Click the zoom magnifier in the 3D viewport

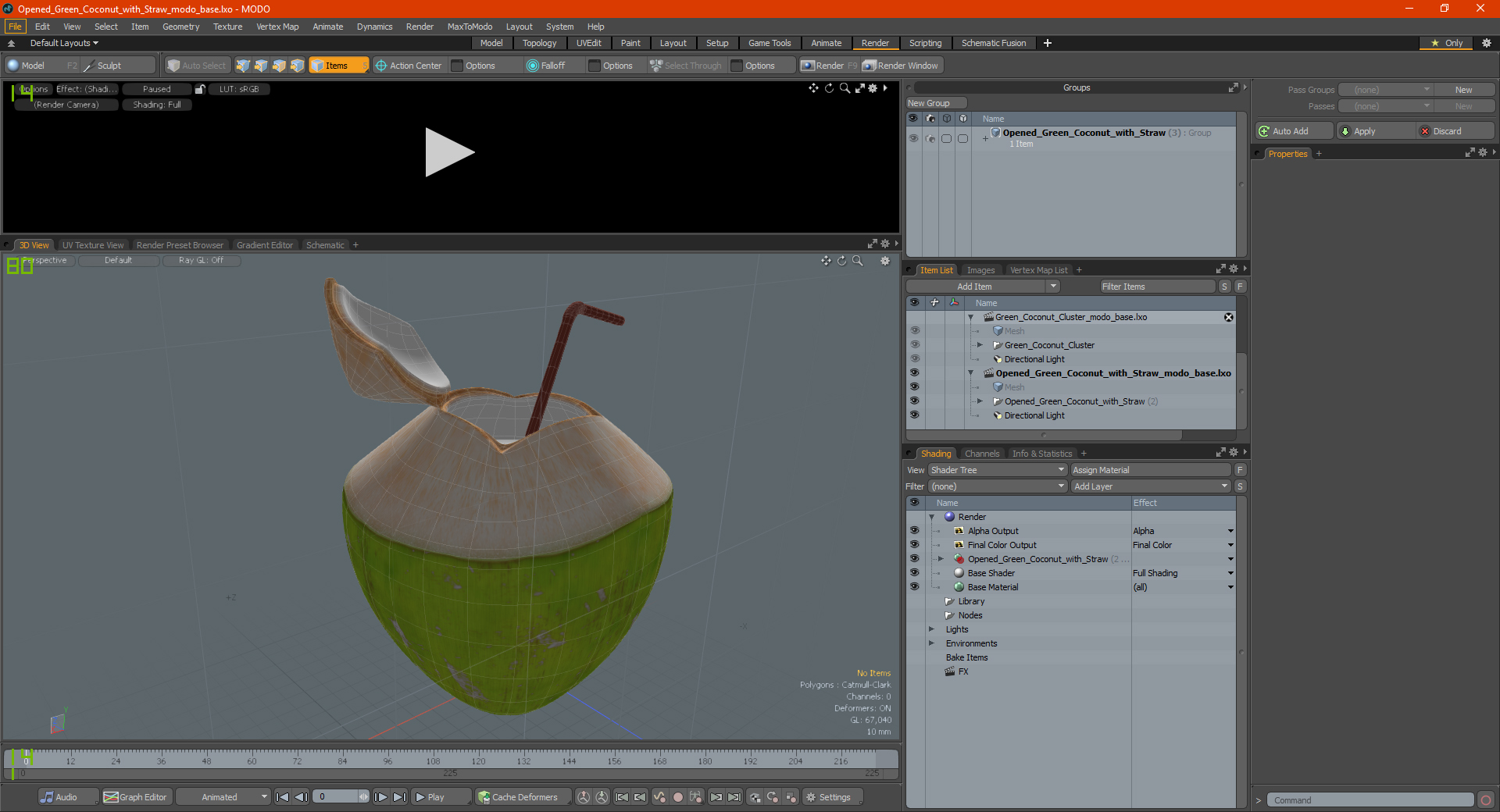(858, 261)
